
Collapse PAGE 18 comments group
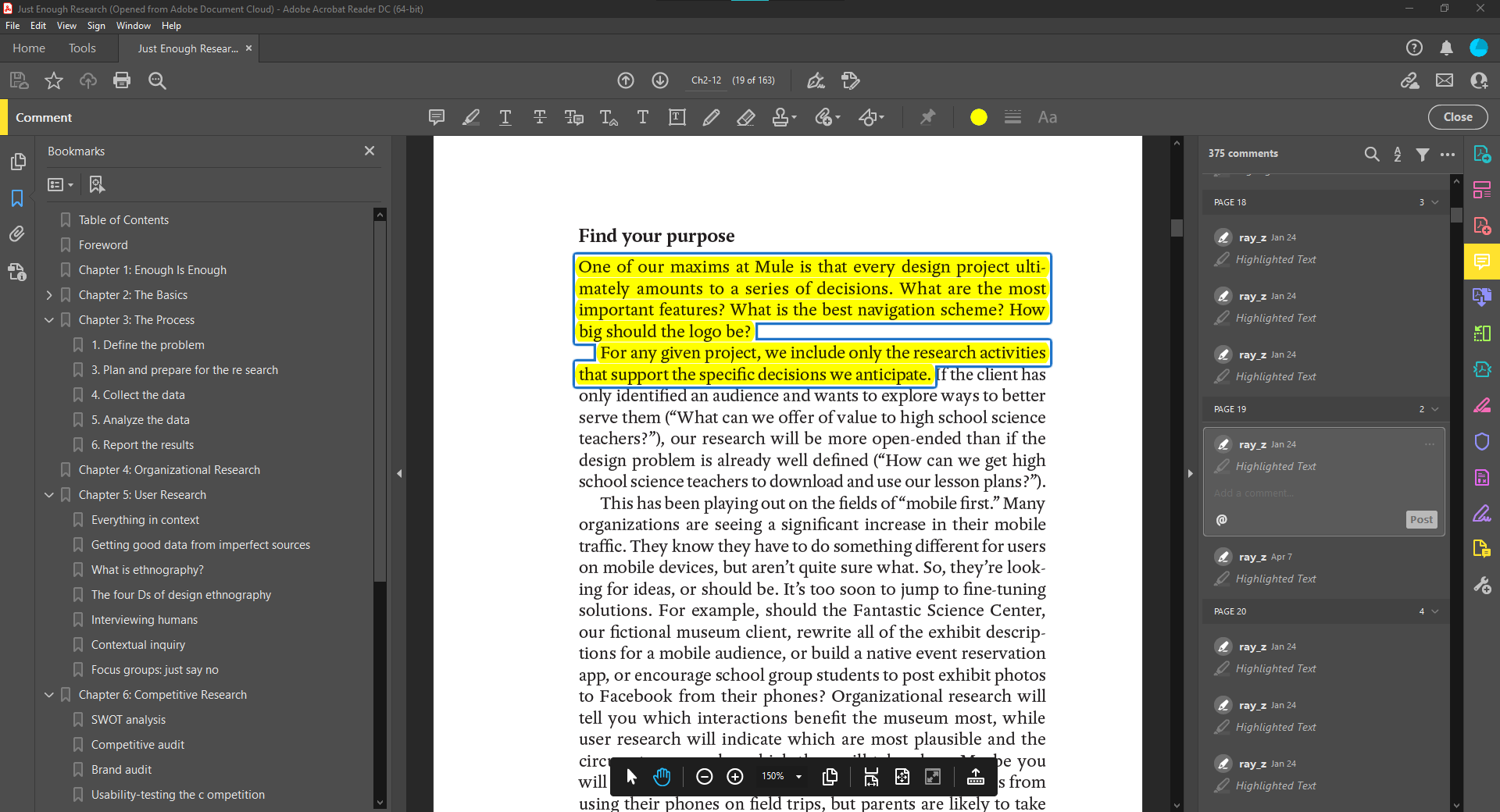click(1435, 202)
